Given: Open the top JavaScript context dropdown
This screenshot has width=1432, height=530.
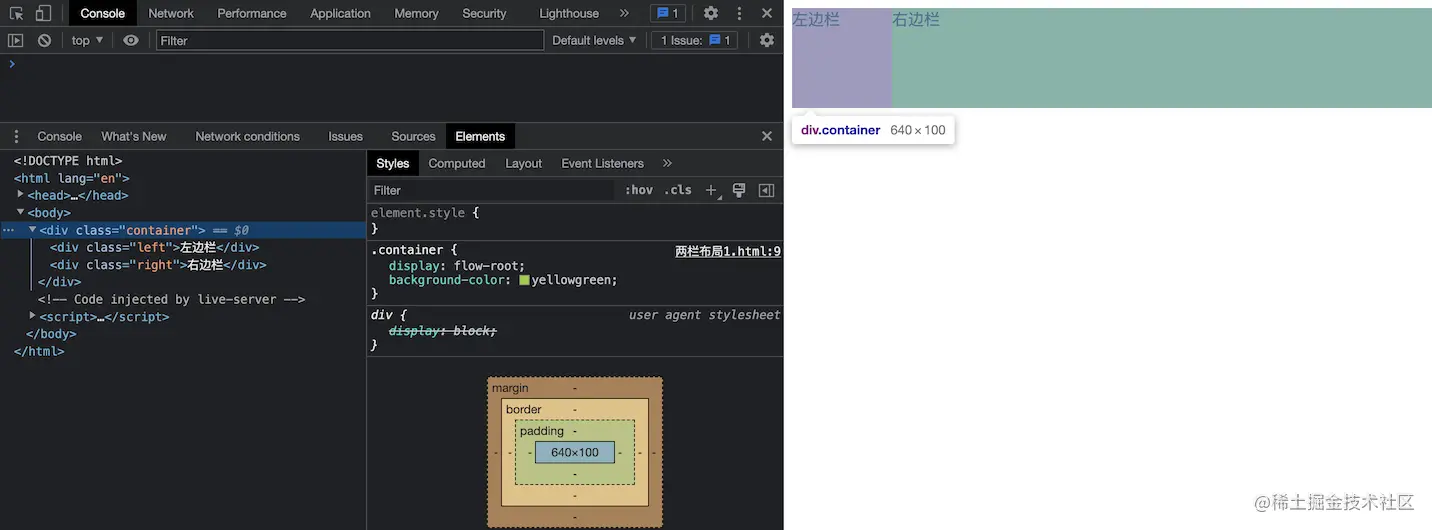Looking at the screenshot, I should 87,40.
